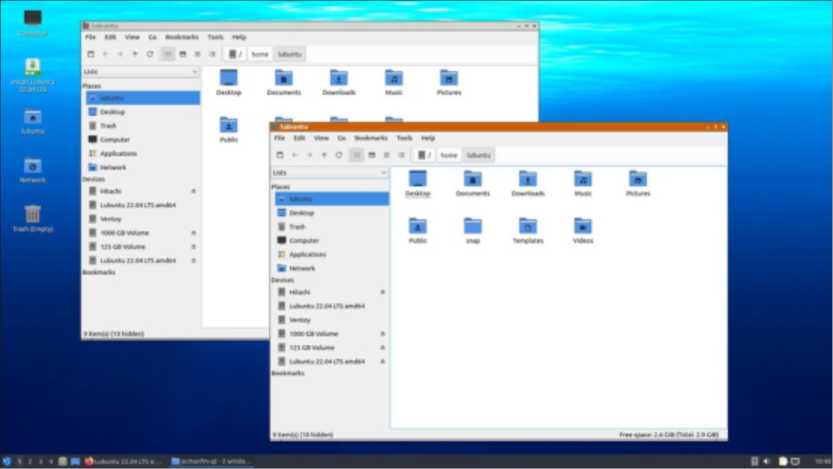This screenshot has height=469, width=833.
Task: Open Tools menu in front window
Action: 404,138
